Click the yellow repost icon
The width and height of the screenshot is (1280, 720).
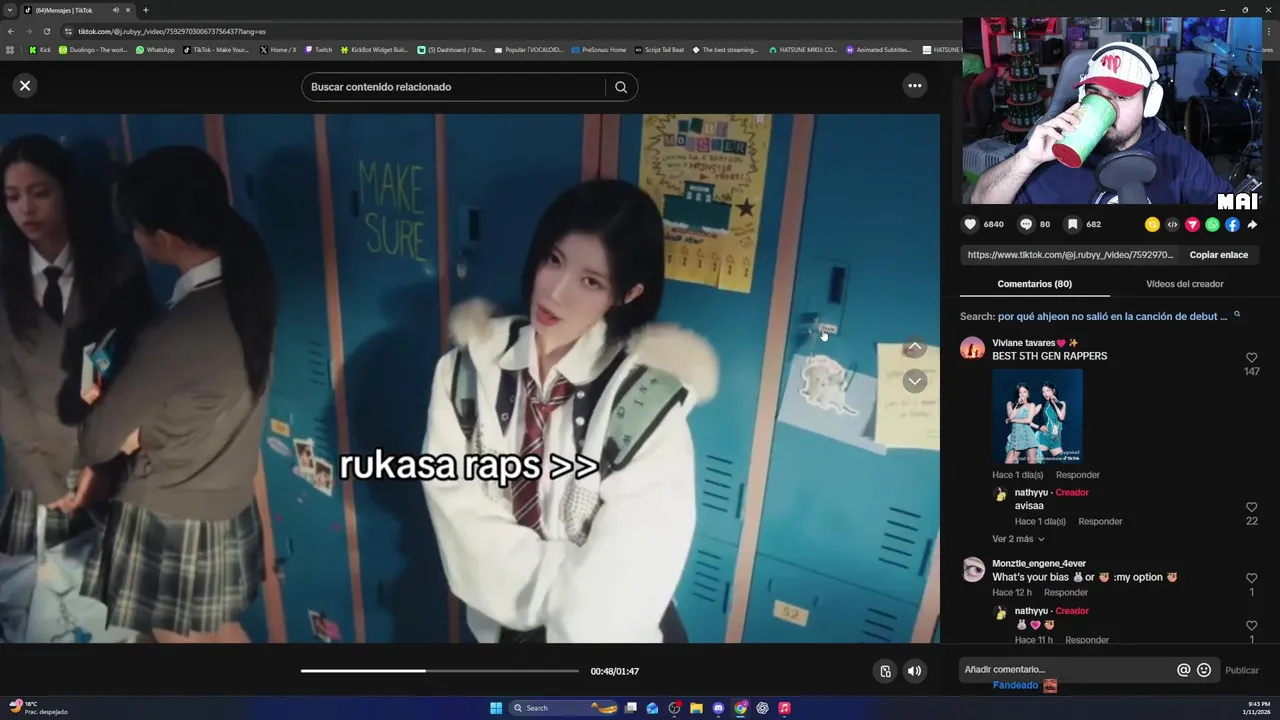click(x=1152, y=225)
